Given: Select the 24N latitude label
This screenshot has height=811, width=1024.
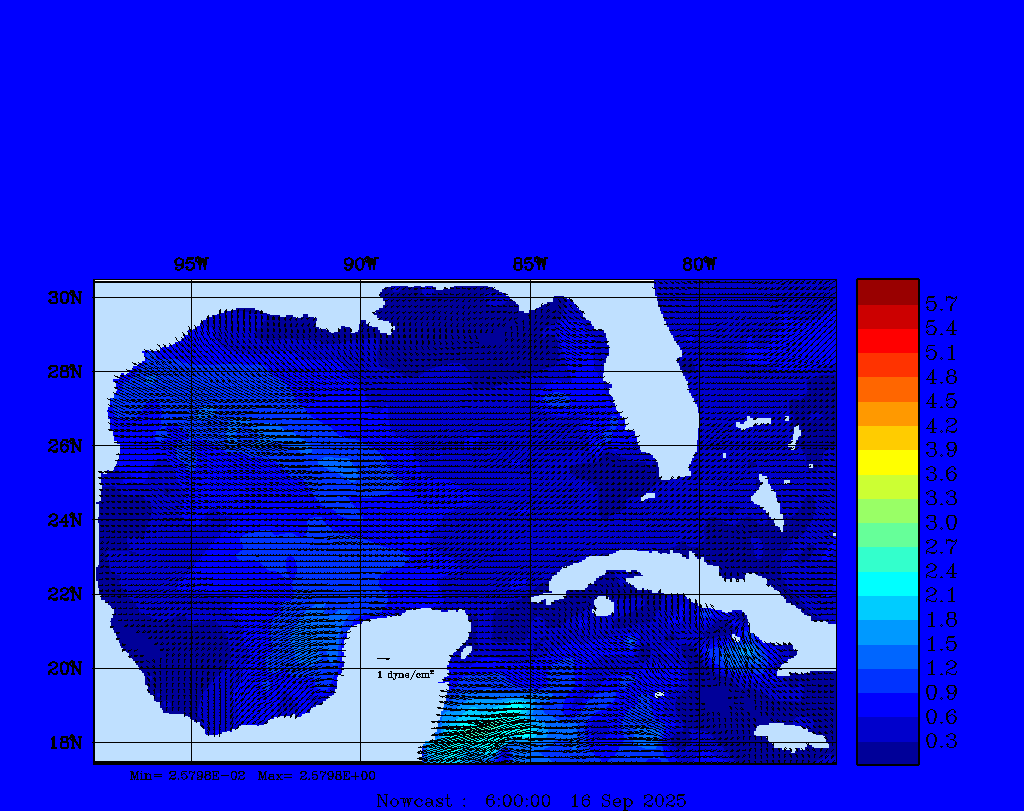Looking at the screenshot, I should click(64, 520).
